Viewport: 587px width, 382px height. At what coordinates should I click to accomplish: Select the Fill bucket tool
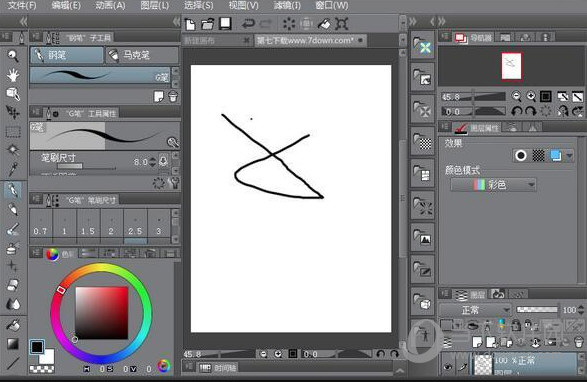pyautogui.click(x=13, y=325)
